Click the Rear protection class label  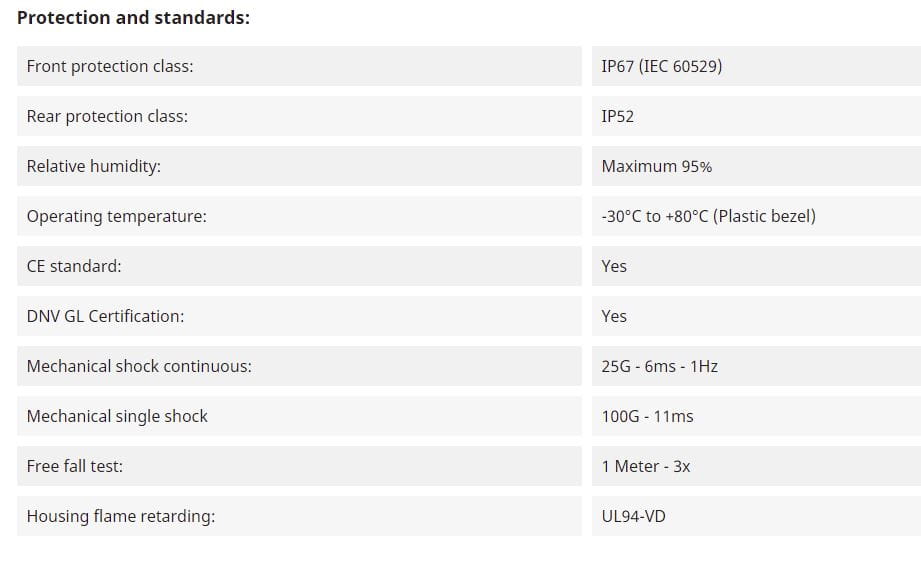coord(107,116)
